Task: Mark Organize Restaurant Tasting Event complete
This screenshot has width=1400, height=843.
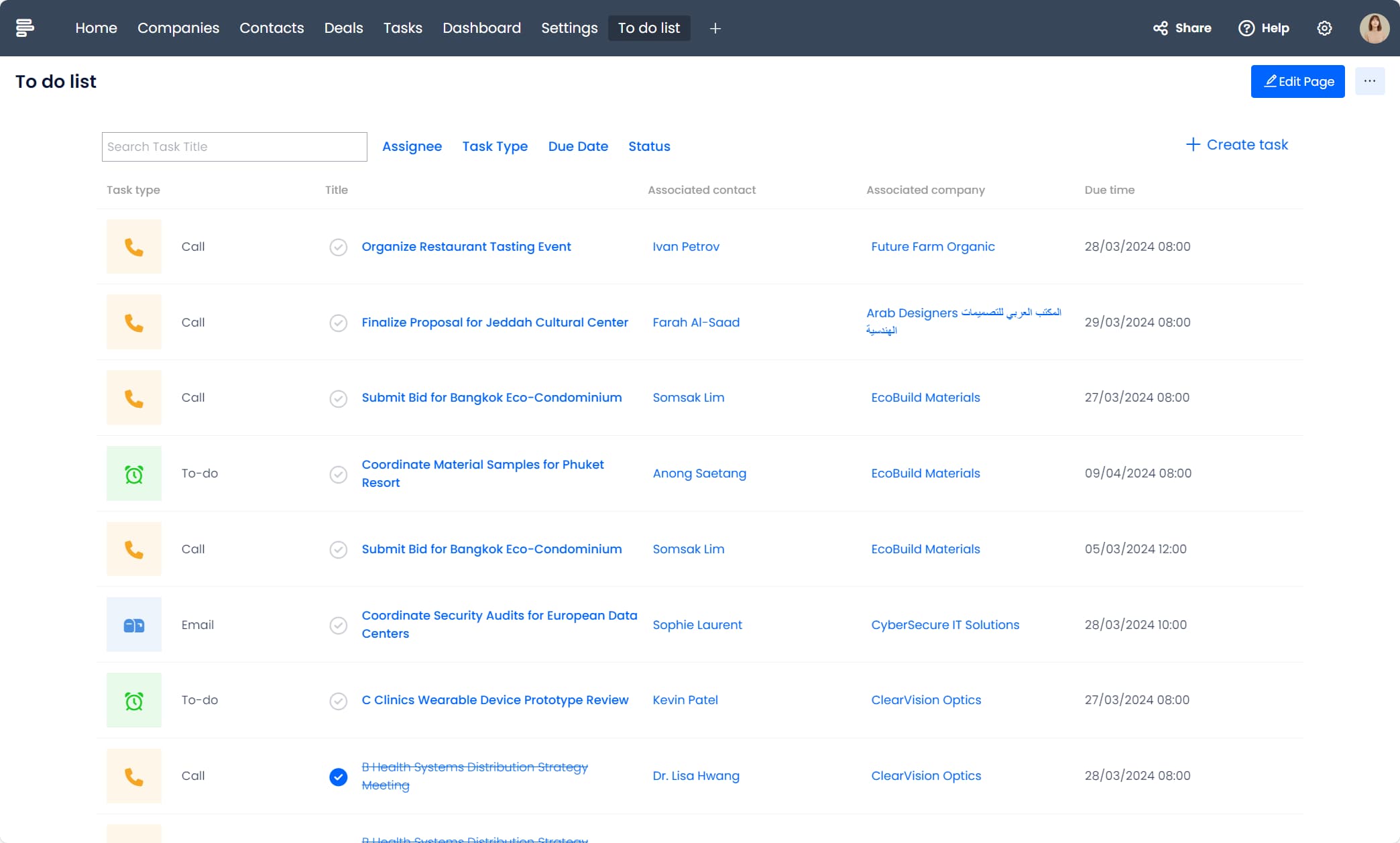Action: 339,247
